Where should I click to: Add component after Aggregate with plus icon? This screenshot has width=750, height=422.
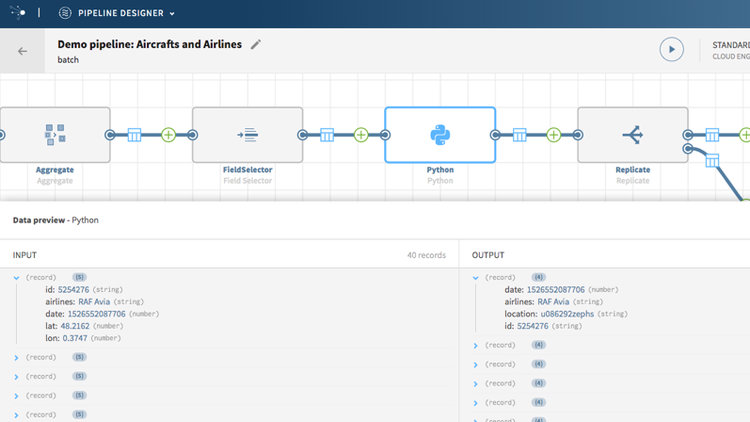click(x=168, y=135)
